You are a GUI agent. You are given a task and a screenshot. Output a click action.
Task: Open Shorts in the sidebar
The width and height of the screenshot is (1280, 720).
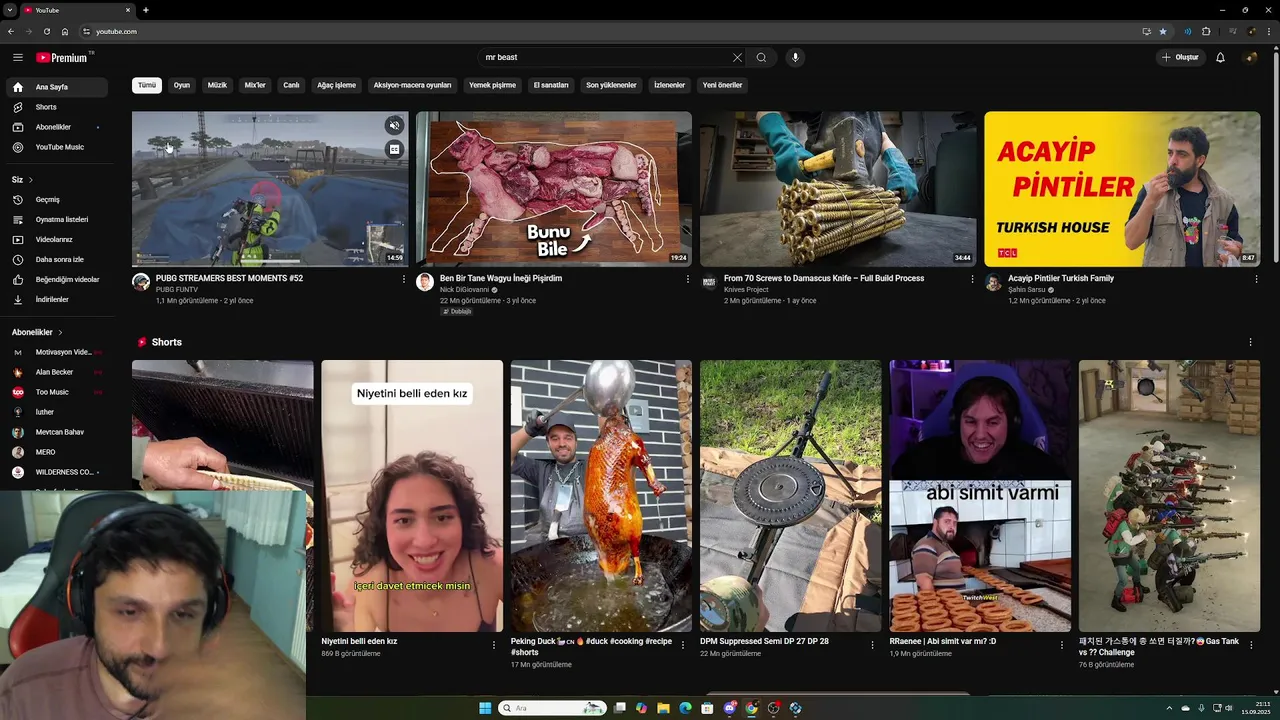click(x=57, y=107)
